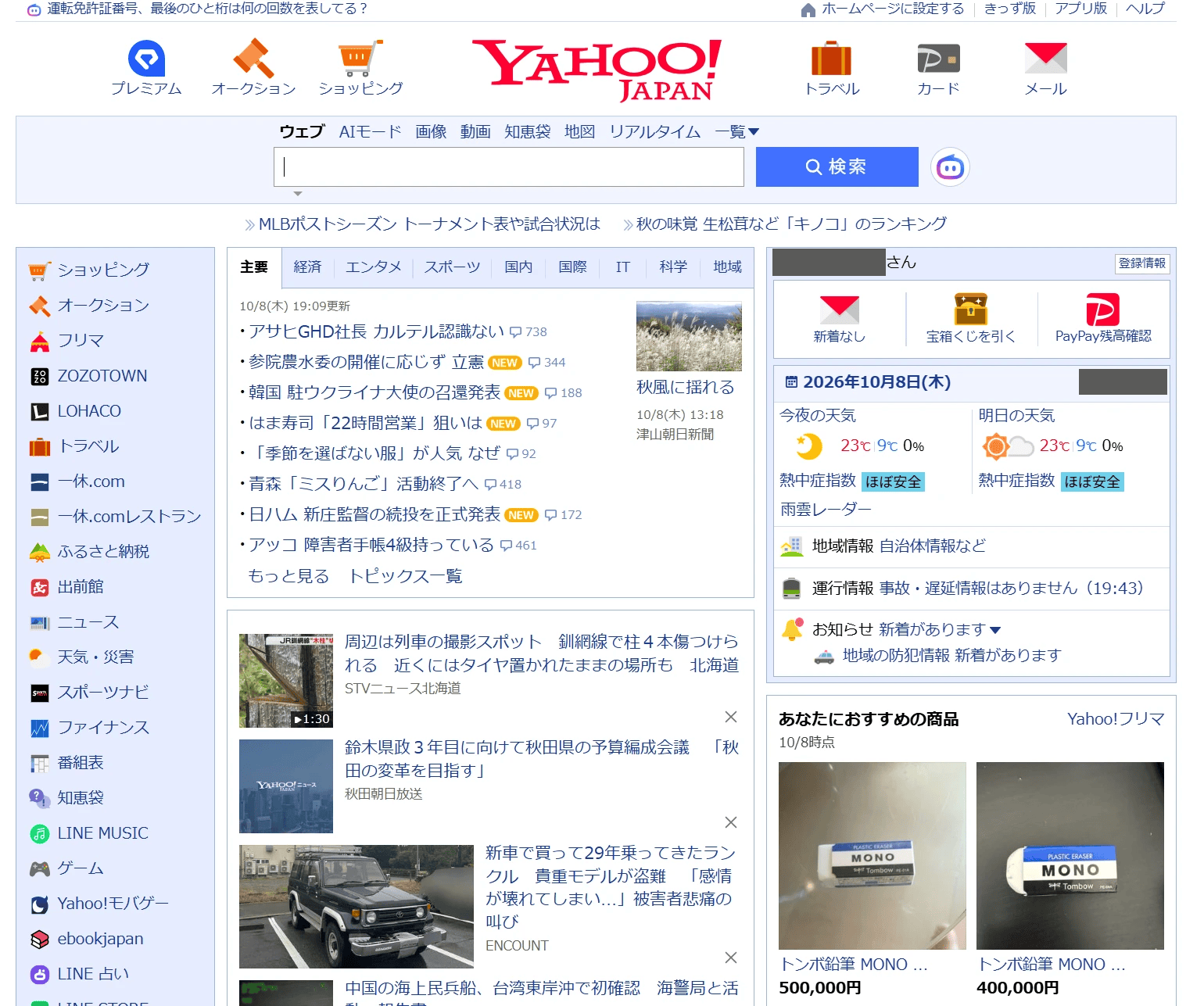Open the Premium service icon
1204x1006 pixels.
[146, 59]
